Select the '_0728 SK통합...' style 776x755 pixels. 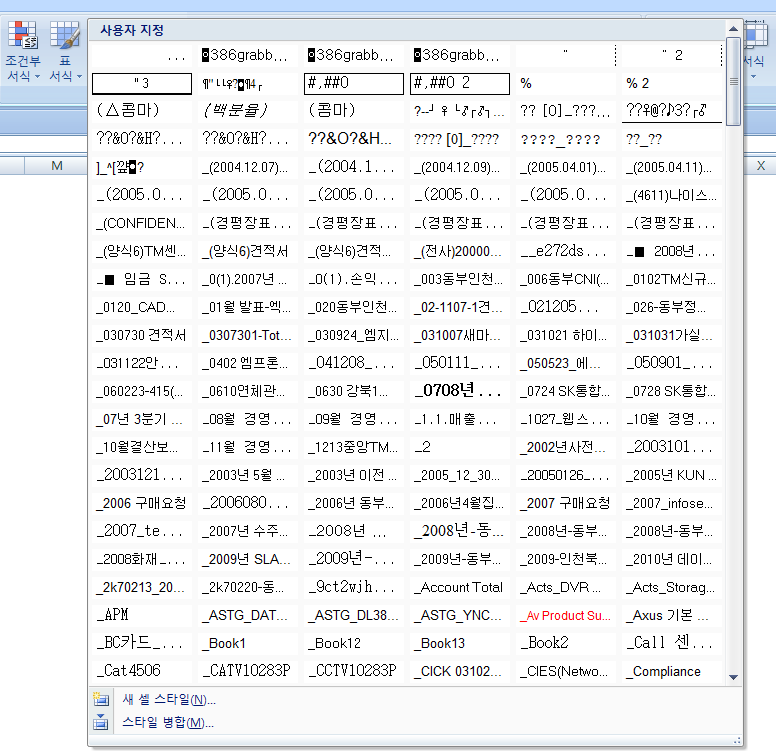tap(672, 391)
